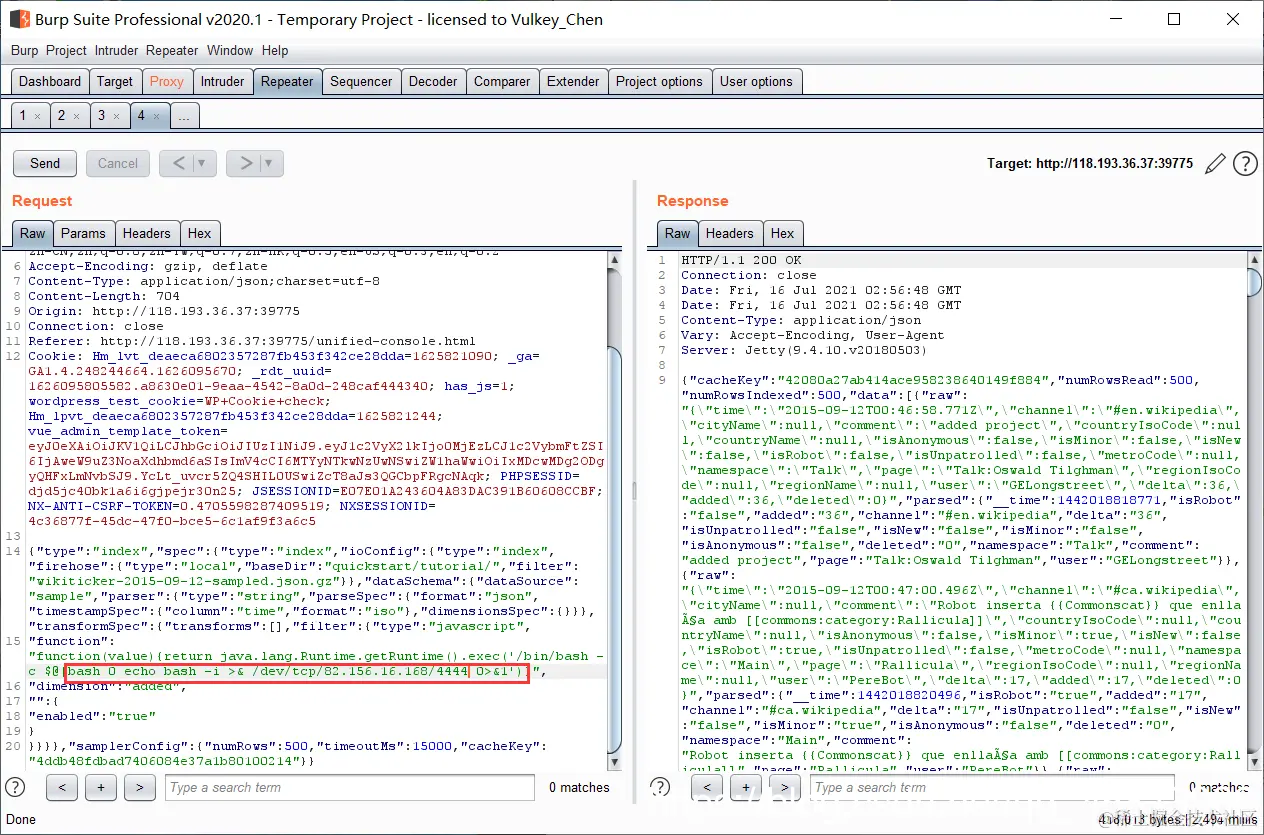
Task: Click the Target URL text
Action: coord(1090,163)
